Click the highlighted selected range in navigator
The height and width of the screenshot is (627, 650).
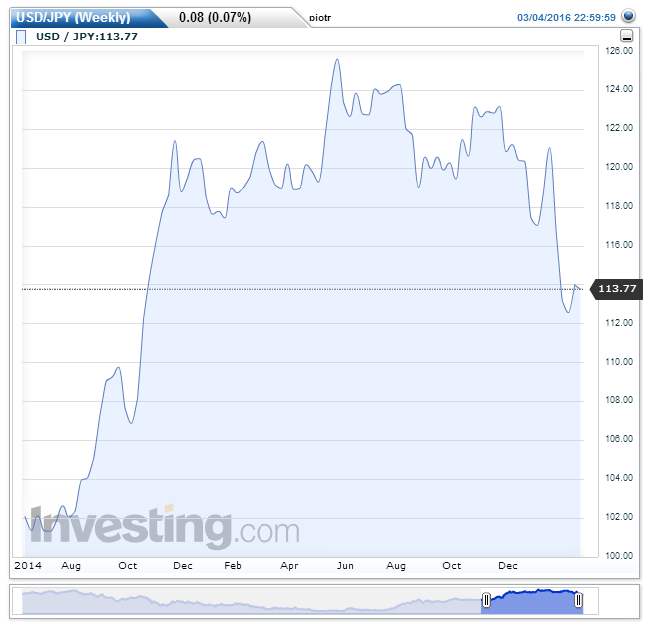(x=532, y=602)
